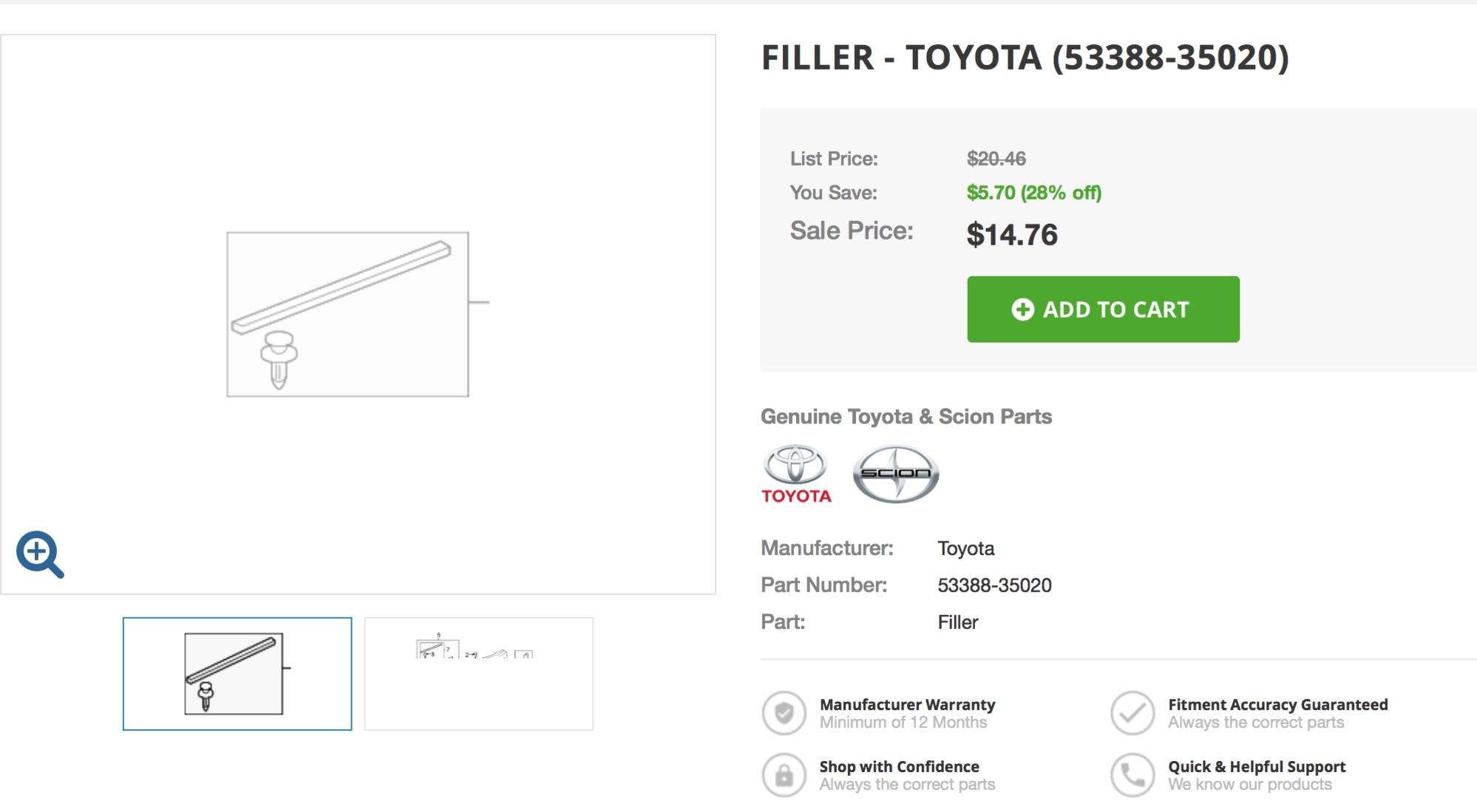Click the Manufacturer Warranty heading text
This screenshot has height=812, width=1477.
click(907, 704)
